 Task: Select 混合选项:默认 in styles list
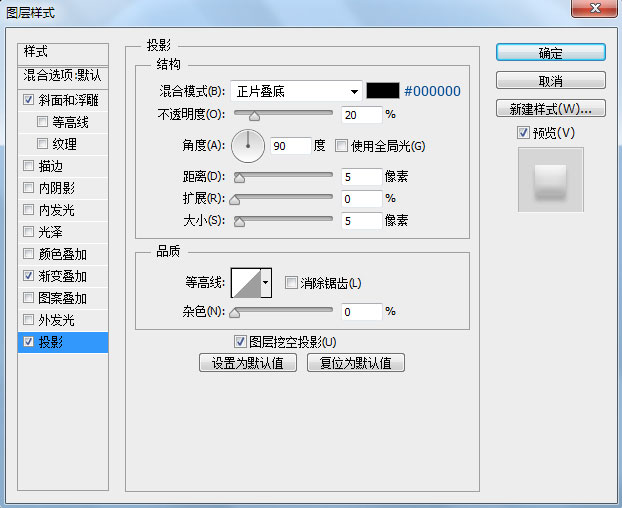click(63, 77)
